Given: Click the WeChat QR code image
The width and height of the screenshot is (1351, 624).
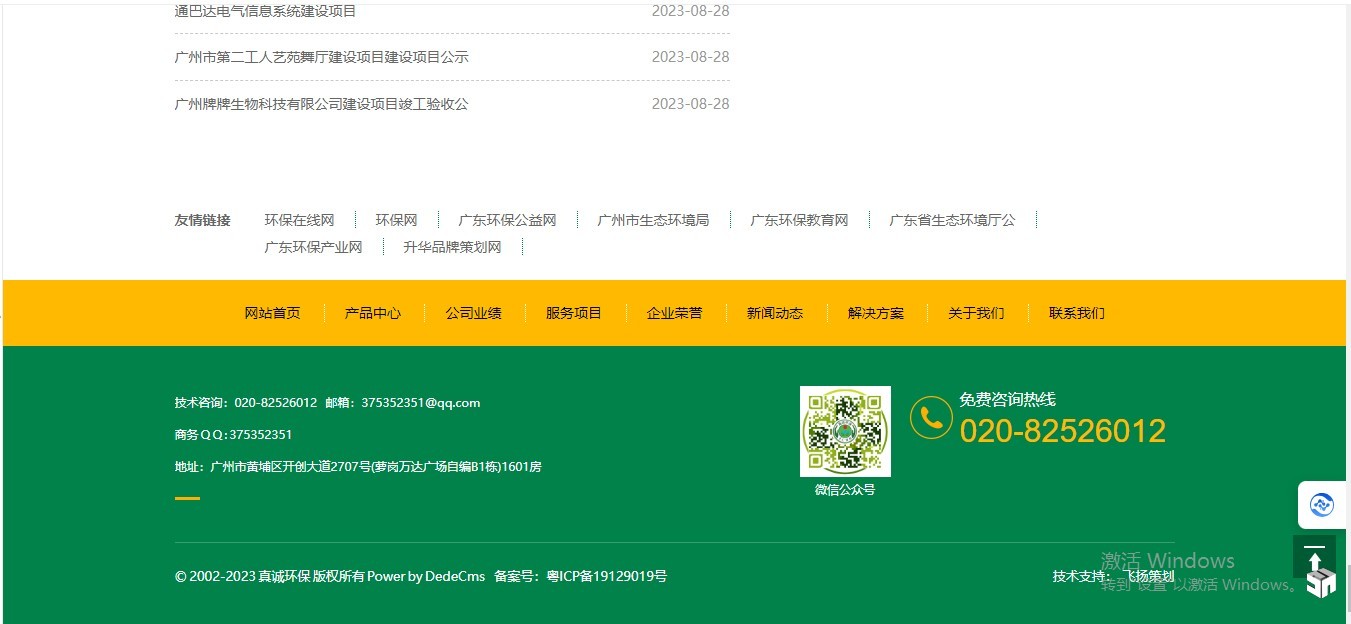Looking at the screenshot, I should (845, 431).
